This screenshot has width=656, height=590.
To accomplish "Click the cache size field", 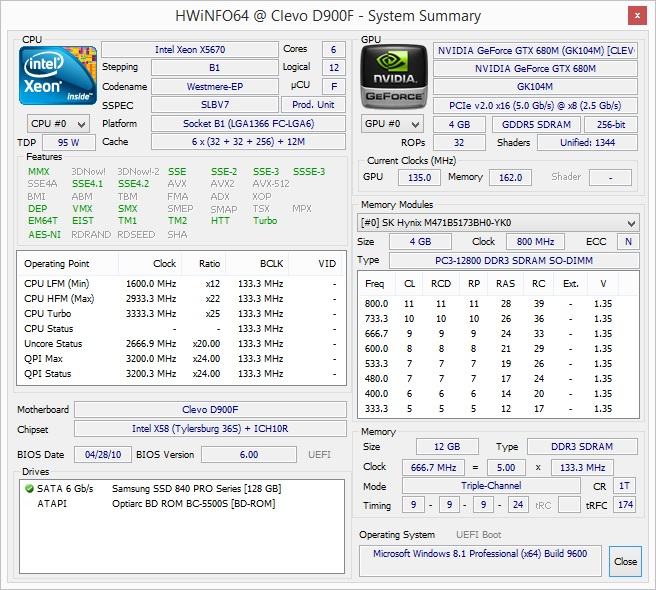I will pos(249,141).
